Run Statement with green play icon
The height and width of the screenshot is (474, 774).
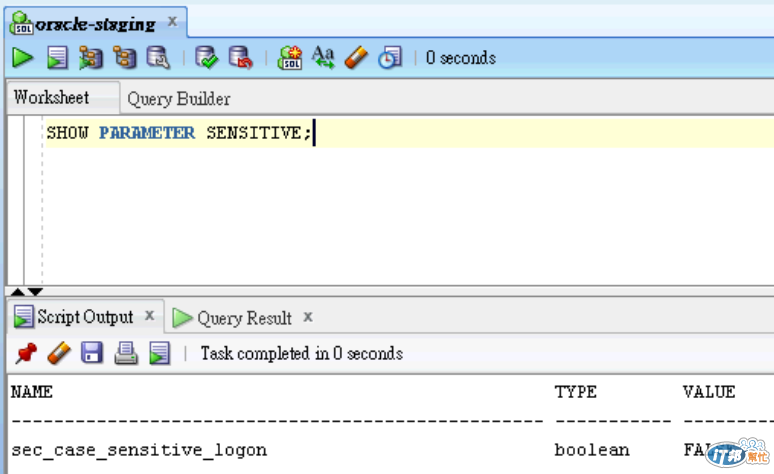coord(22,58)
